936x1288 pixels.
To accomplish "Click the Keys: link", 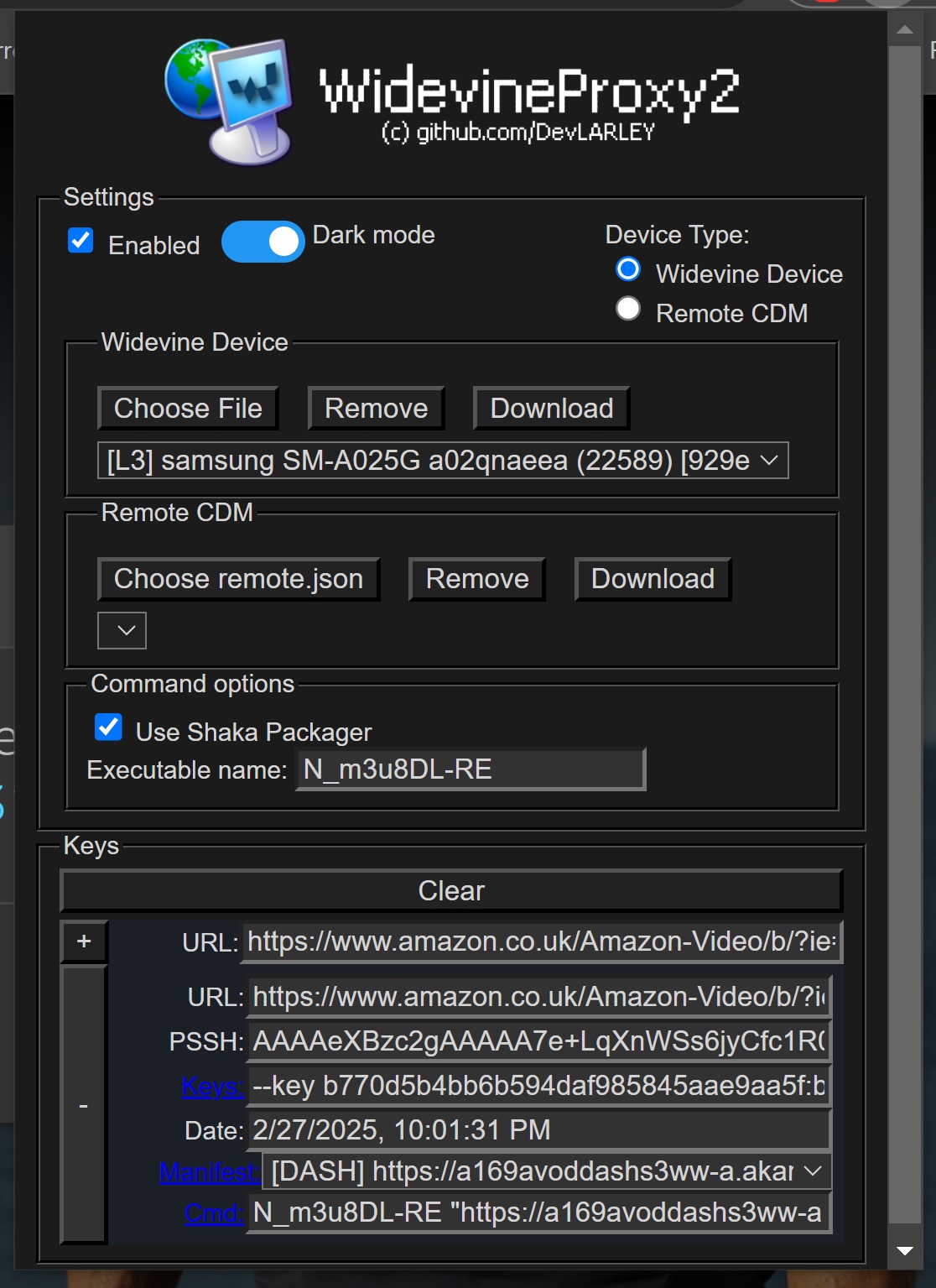I will point(212,1087).
